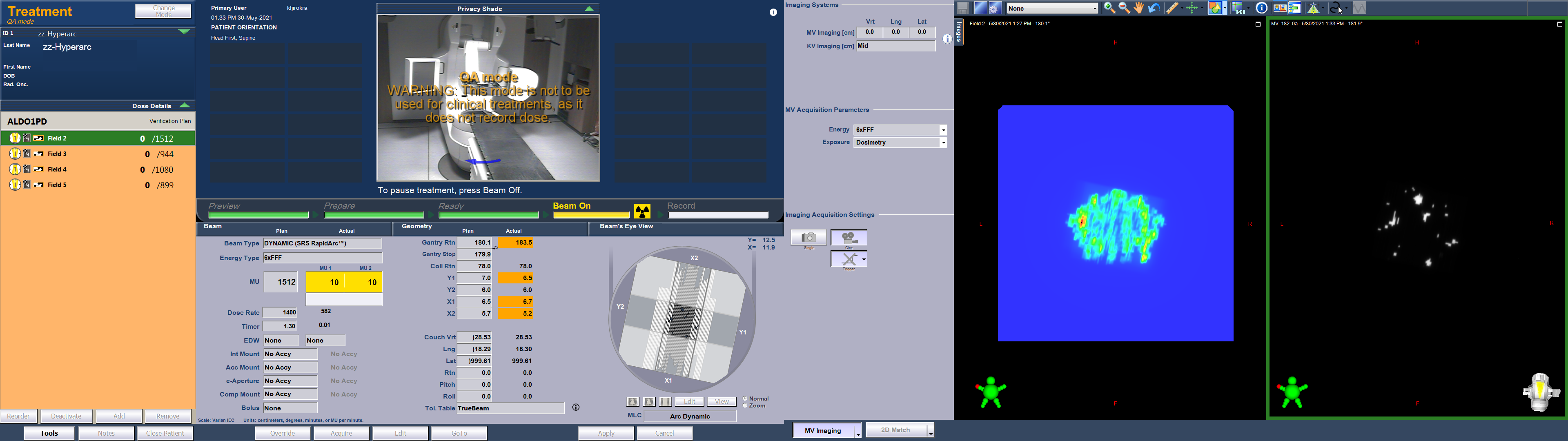Select the Normal radio button
Viewport: 1568px width, 441px height.
[x=746, y=399]
